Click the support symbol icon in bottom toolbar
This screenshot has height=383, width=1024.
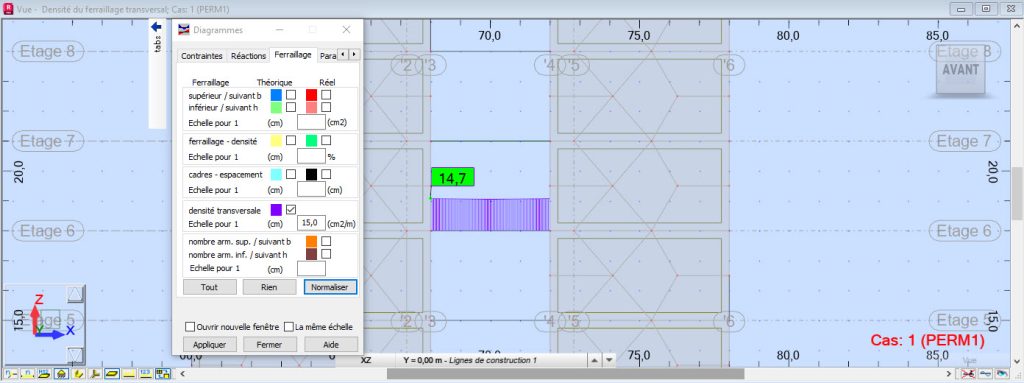pyautogui.click(x=95, y=374)
